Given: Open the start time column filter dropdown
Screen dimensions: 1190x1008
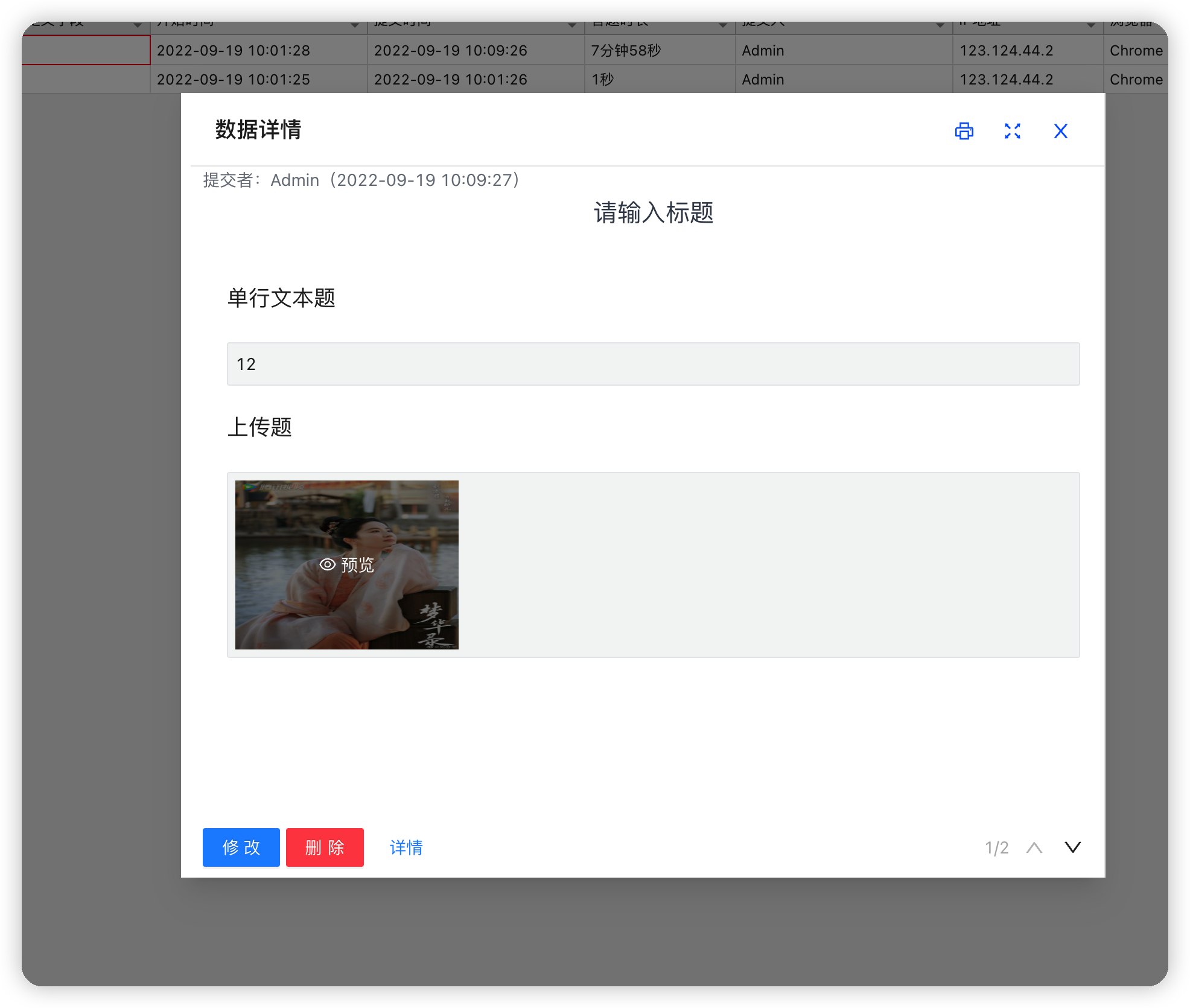Looking at the screenshot, I should point(355,25).
